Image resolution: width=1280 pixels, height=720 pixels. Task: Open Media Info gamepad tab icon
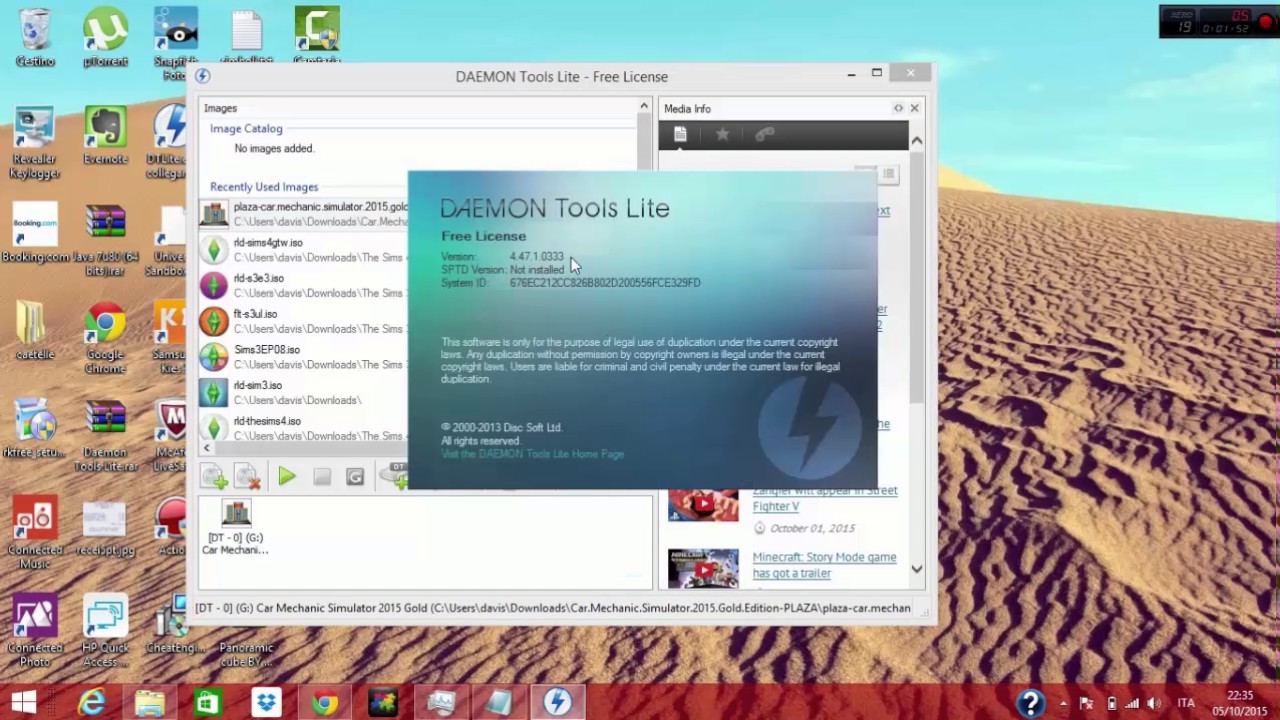click(765, 134)
